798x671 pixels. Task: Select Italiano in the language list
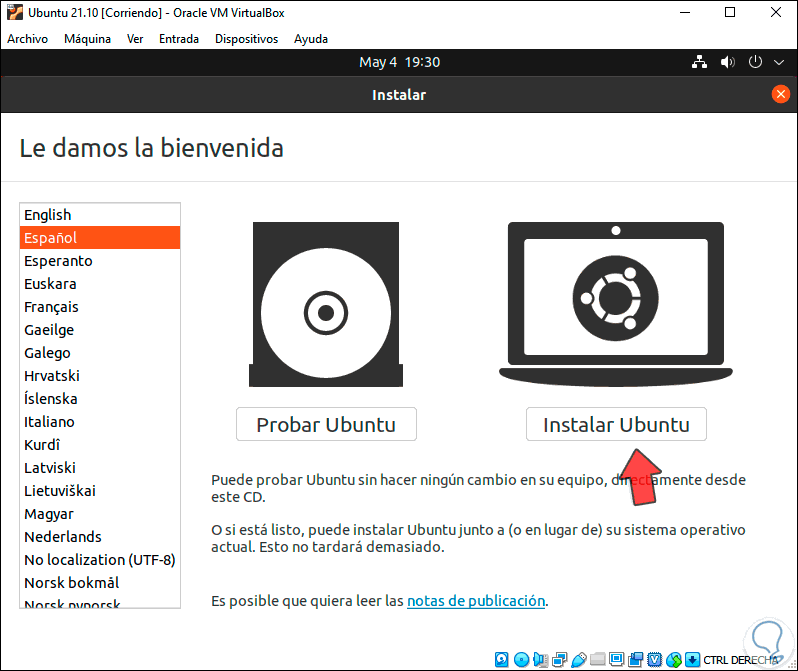pyautogui.click(x=100, y=422)
